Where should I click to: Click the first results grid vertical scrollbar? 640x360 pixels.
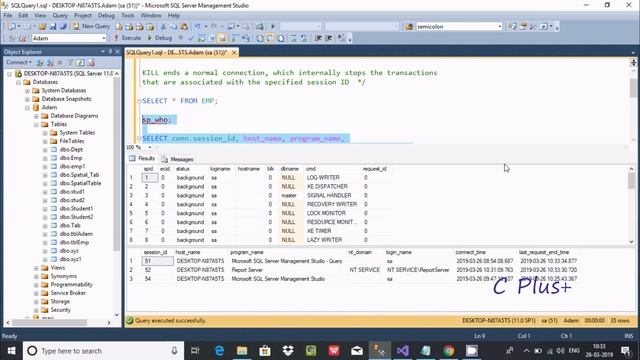(631, 205)
